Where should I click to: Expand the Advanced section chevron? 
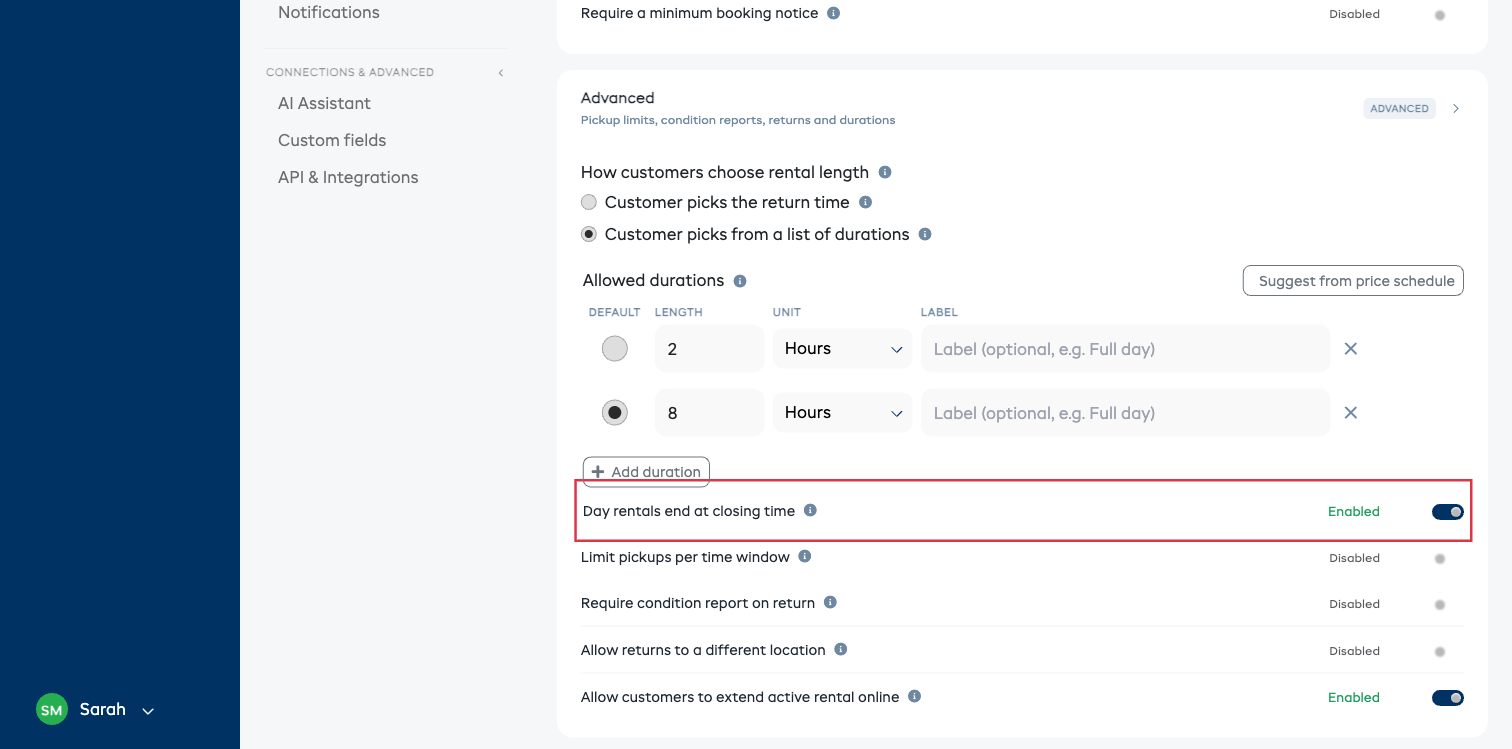click(1456, 108)
